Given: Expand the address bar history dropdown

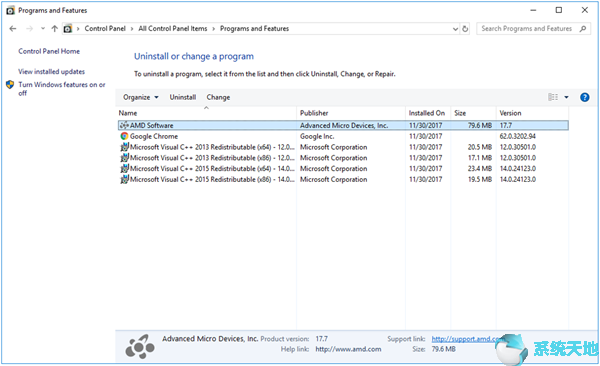Looking at the screenshot, I should click(455, 29).
